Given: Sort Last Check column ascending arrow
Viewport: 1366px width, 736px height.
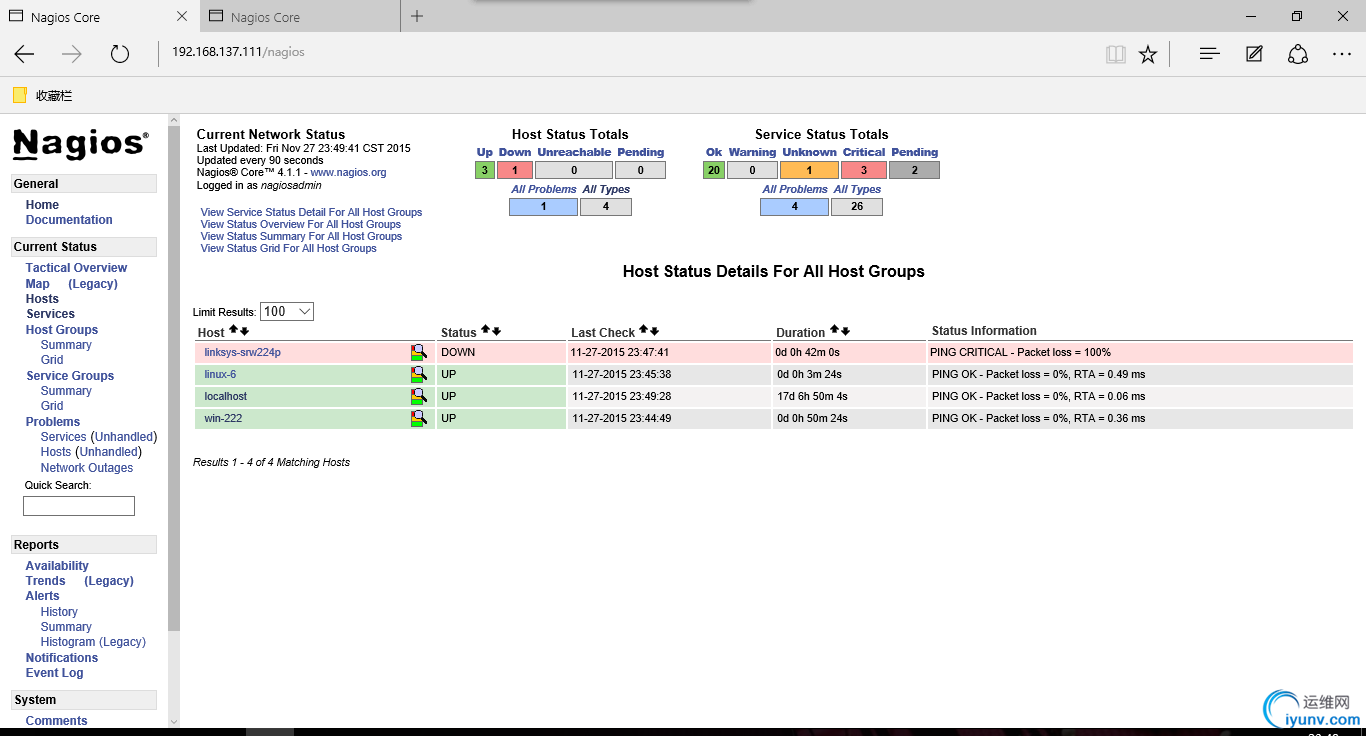Looking at the screenshot, I should [x=644, y=330].
